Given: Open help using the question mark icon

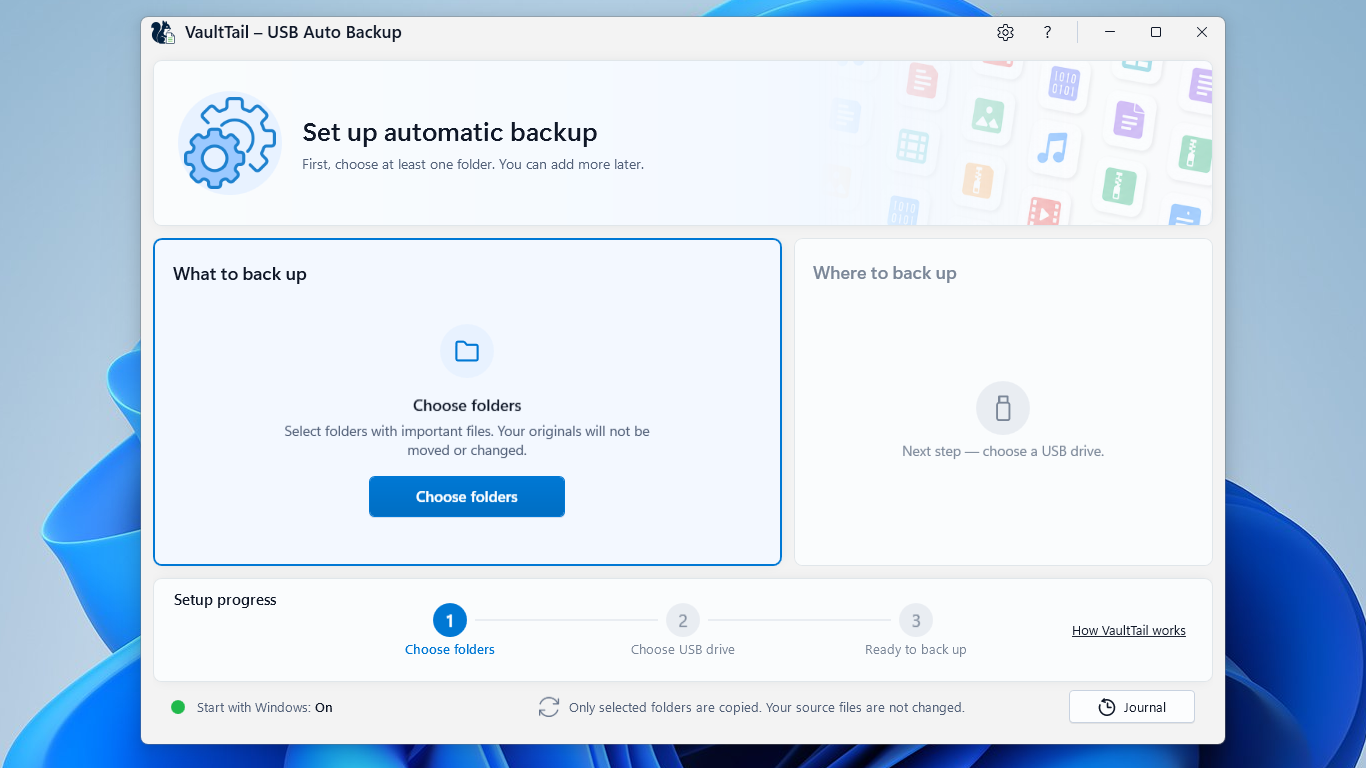Looking at the screenshot, I should (x=1047, y=32).
